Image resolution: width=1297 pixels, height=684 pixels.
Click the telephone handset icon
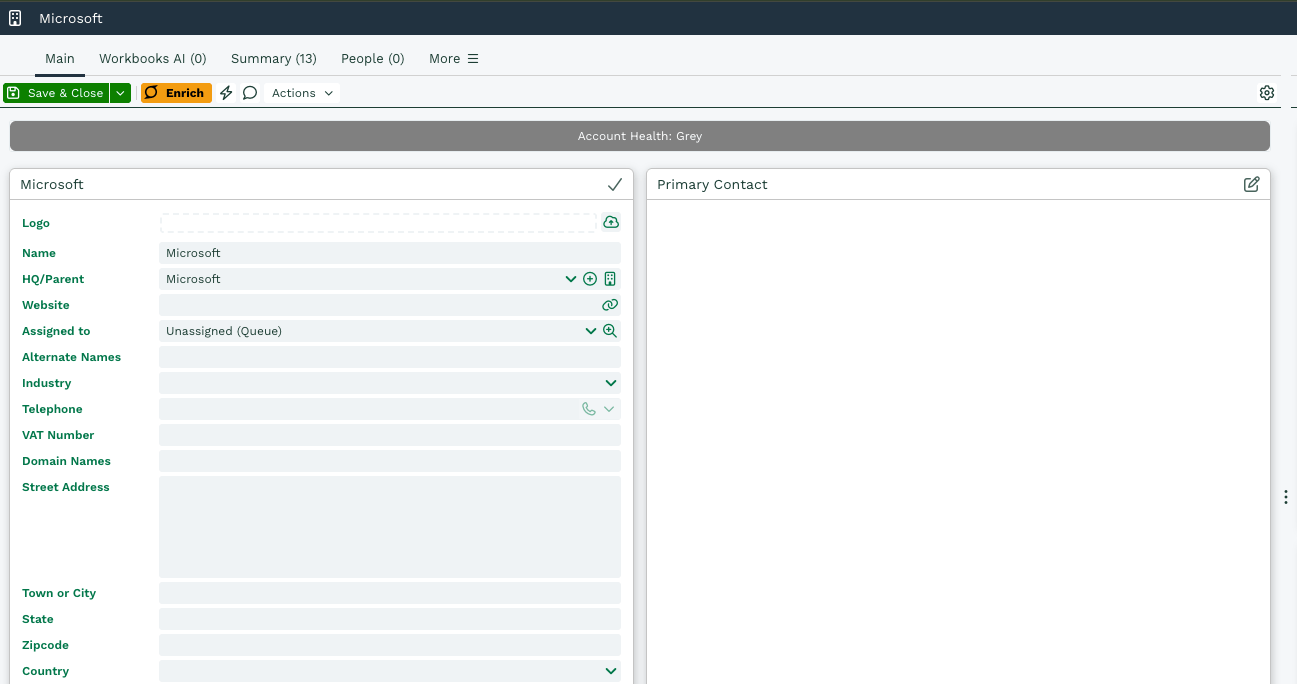coord(589,409)
